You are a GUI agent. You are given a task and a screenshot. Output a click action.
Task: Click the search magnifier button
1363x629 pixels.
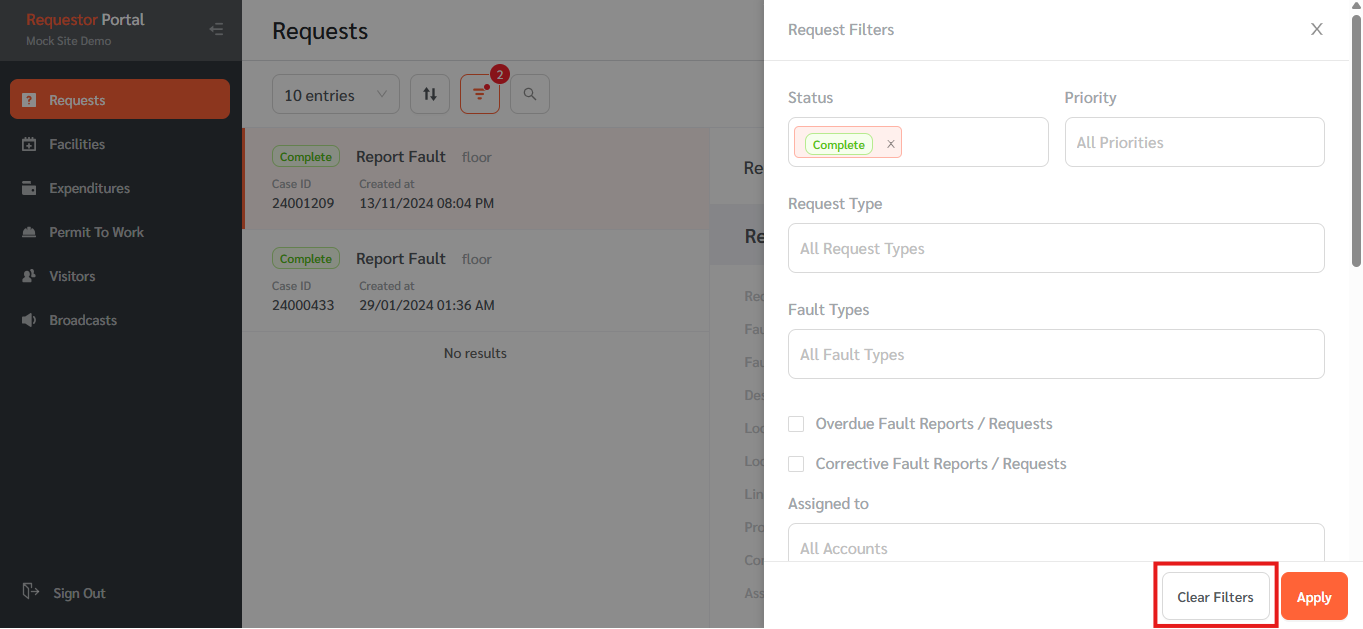click(x=530, y=94)
